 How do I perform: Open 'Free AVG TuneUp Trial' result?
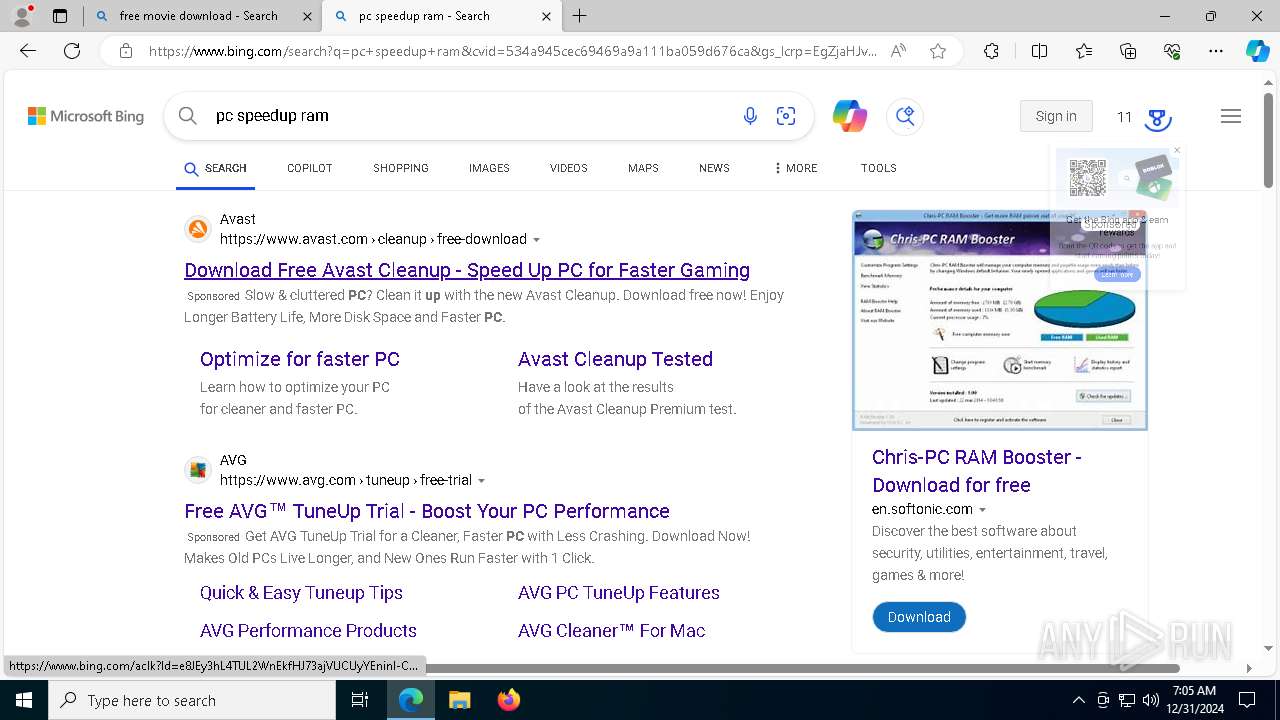click(427, 511)
